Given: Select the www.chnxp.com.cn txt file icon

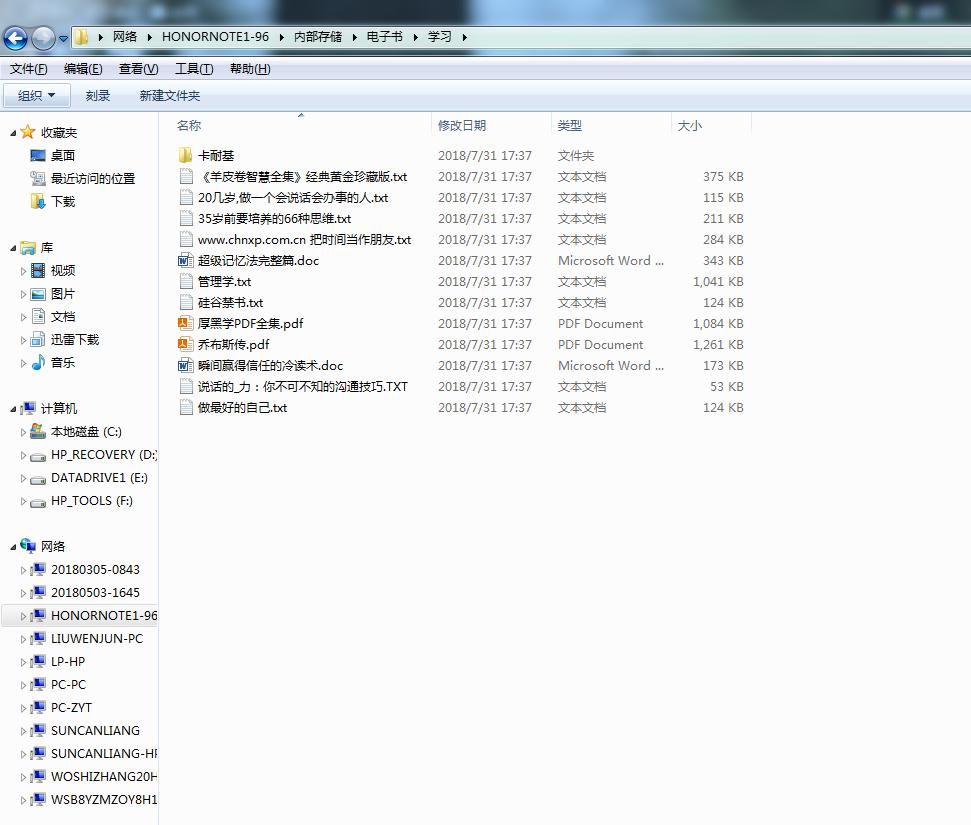Looking at the screenshot, I should pos(186,240).
